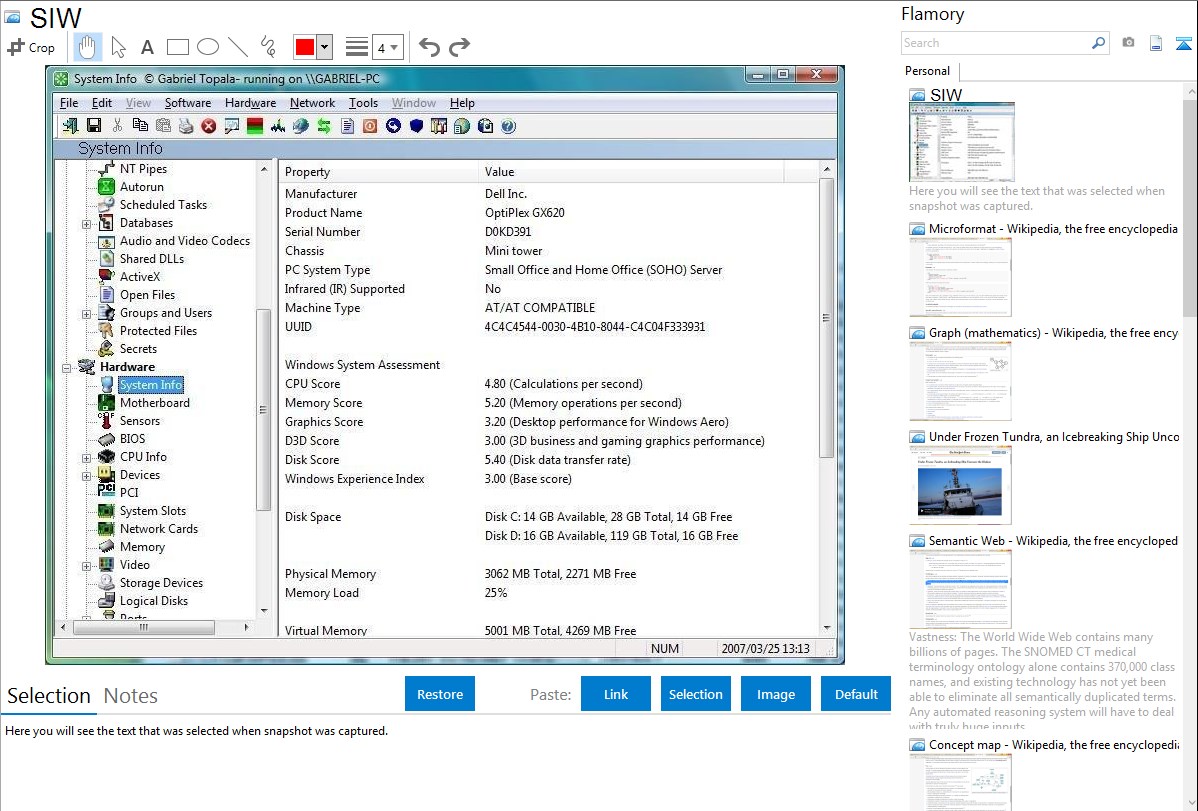Click the scissors cut icon in SIW toolbar
The width and height of the screenshot is (1198, 811).
tap(117, 126)
